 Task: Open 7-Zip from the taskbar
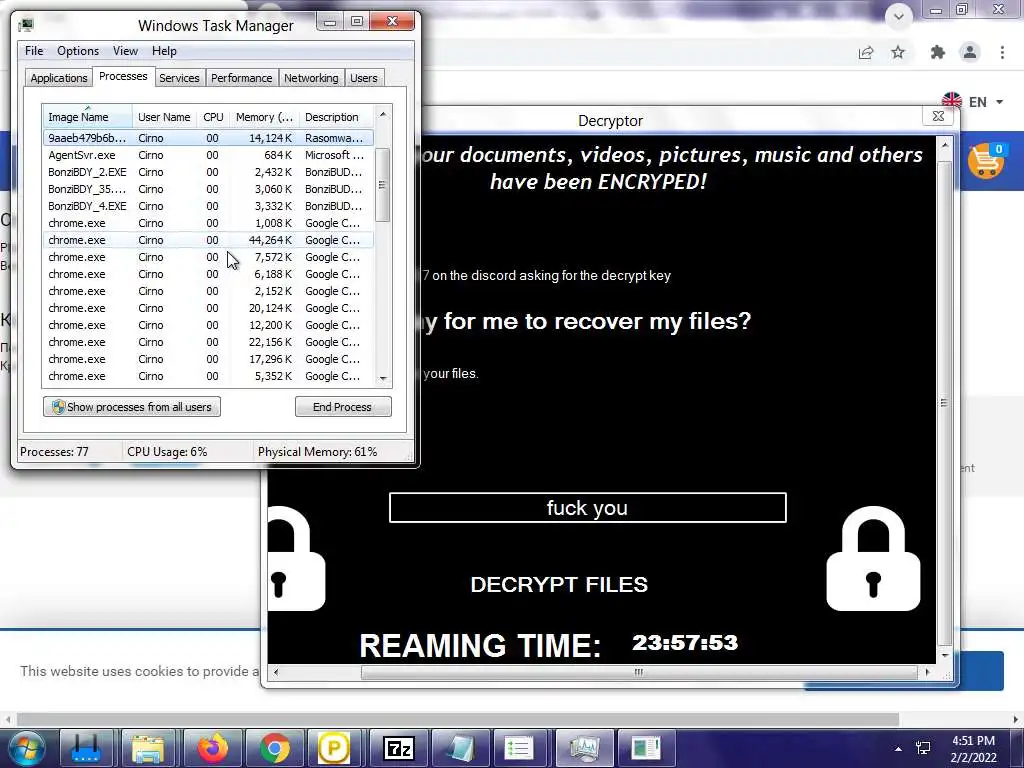pos(398,748)
